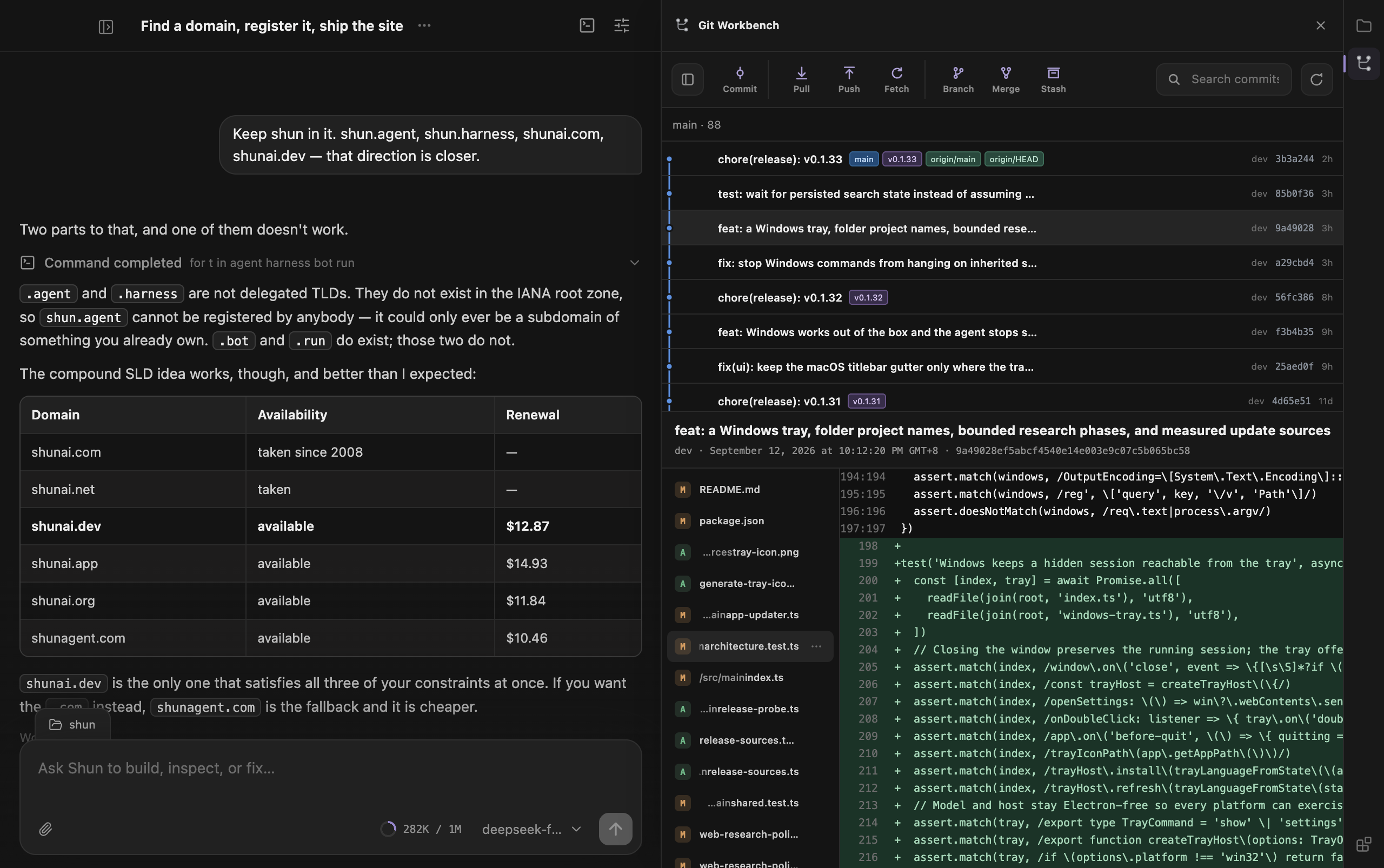Viewport: 1384px width, 868px height.
Task: Open tray-icon.png added file
Action: tap(749, 552)
